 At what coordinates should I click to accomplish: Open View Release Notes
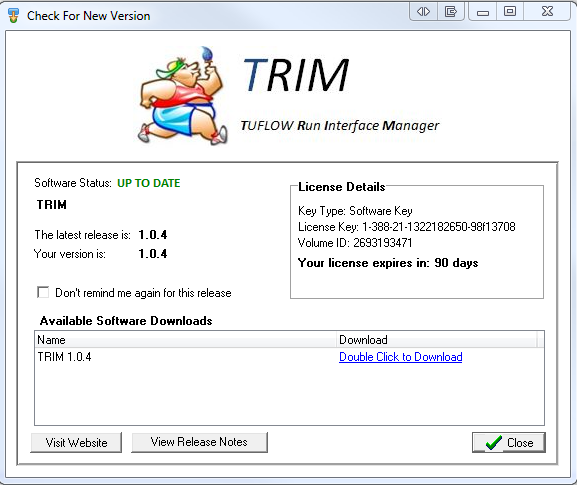(x=199, y=442)
